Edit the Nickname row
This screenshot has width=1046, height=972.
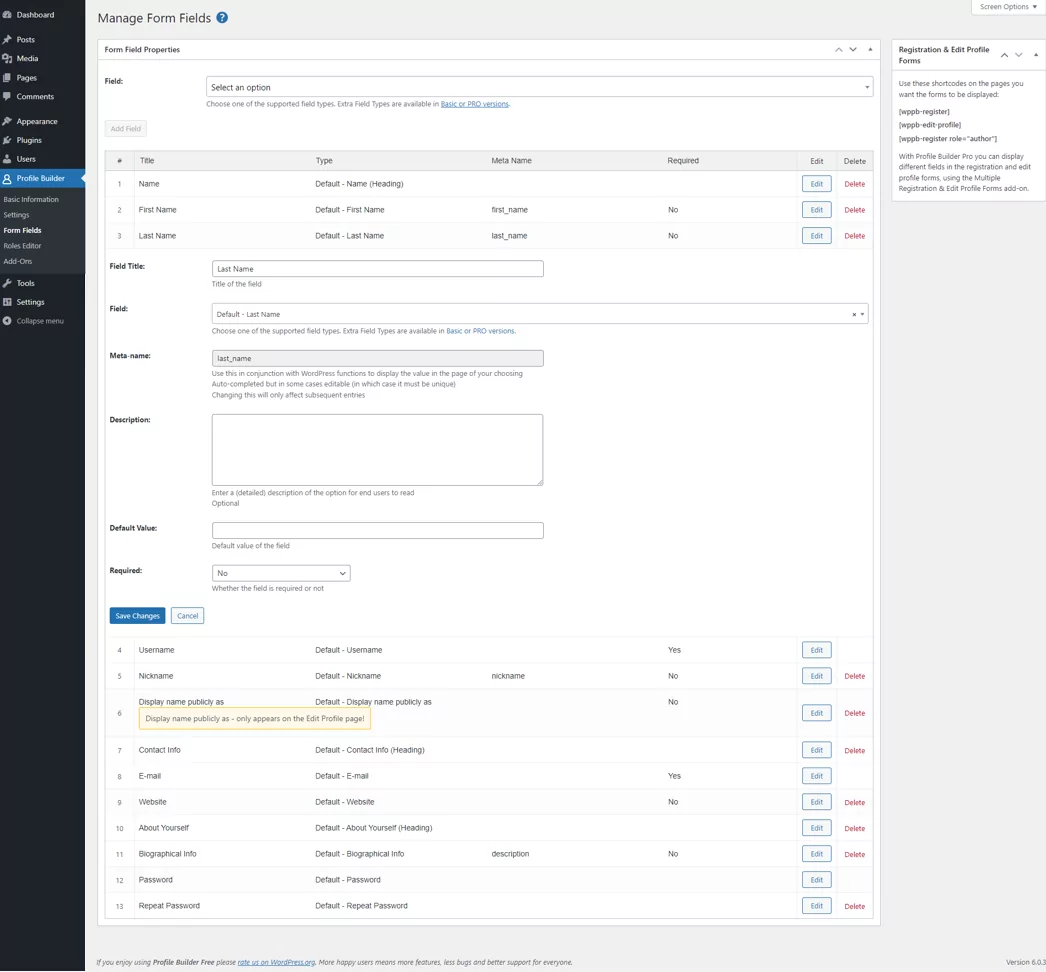pos(817,676)
